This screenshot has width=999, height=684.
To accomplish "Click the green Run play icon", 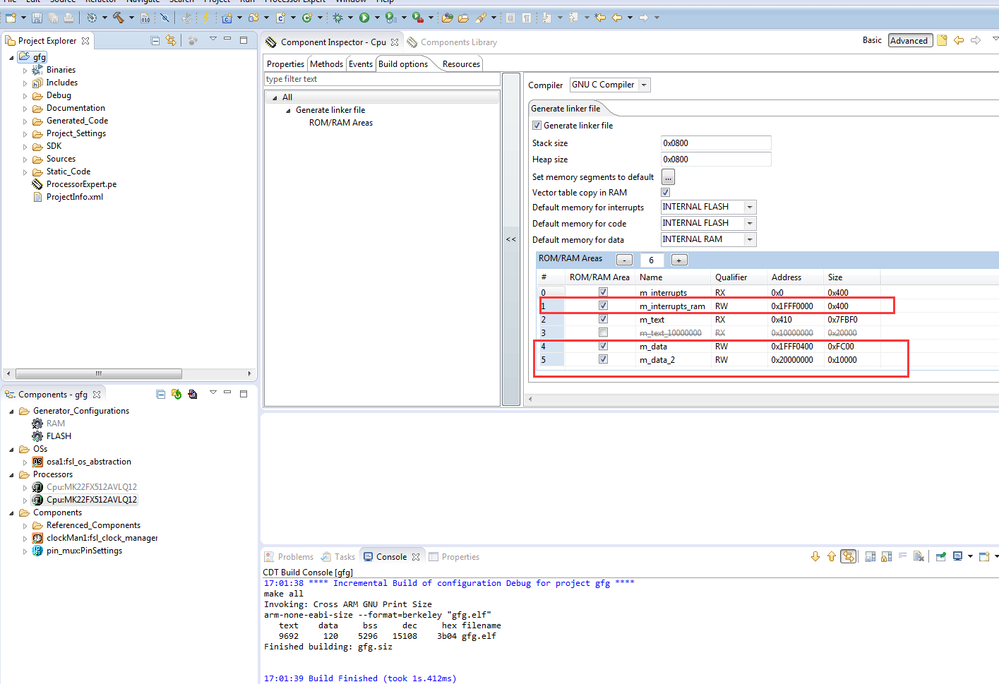I will [364, 18].
